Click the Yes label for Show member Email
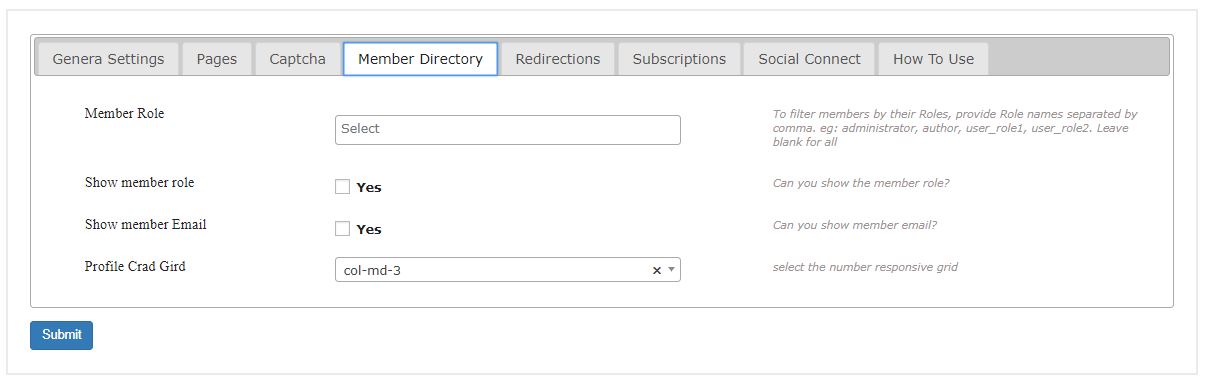 tap(369, 229)
